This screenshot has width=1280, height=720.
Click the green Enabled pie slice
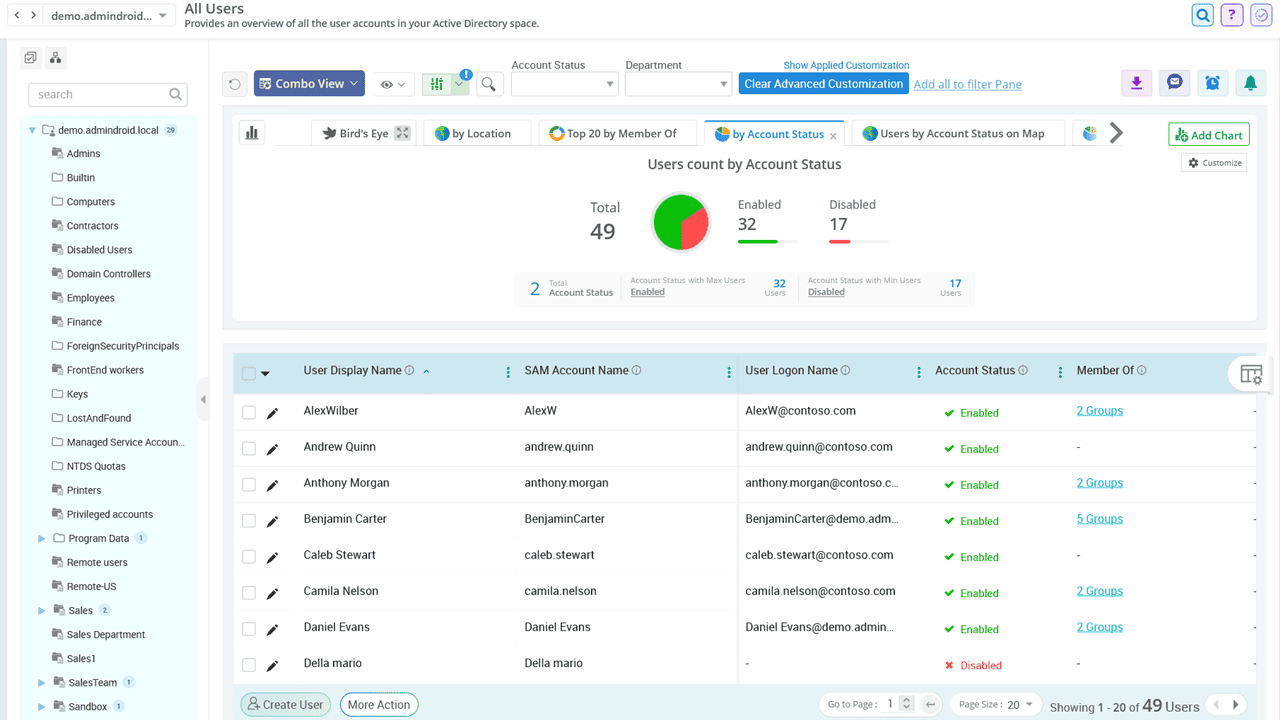tap(668, 218)
